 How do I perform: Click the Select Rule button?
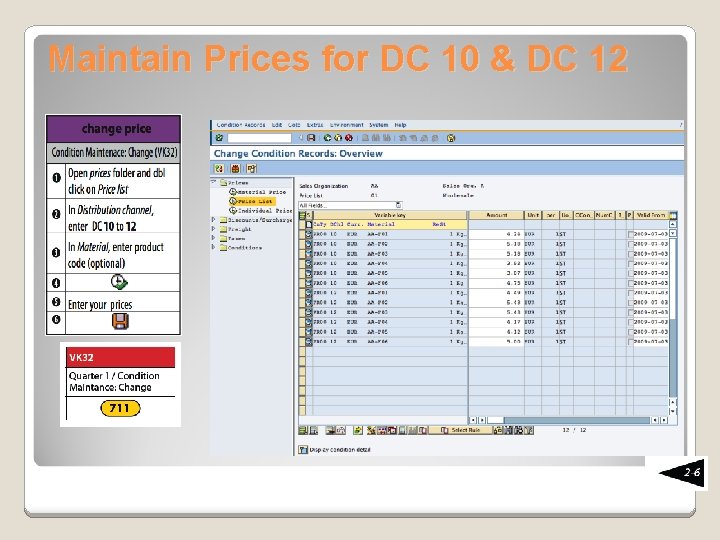[x=461, y=430]
